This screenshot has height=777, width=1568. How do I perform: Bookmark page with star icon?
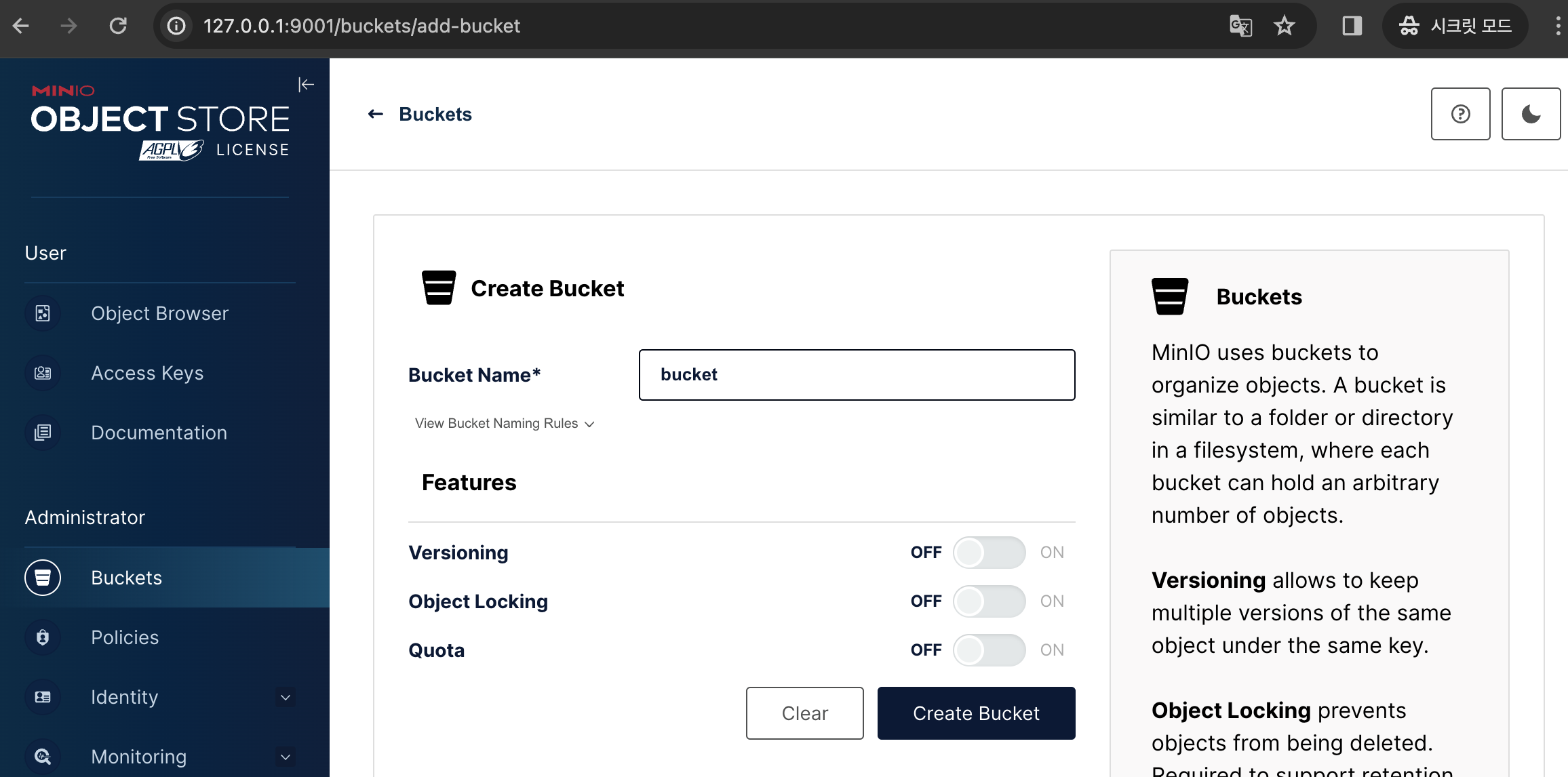[1284, 26]
